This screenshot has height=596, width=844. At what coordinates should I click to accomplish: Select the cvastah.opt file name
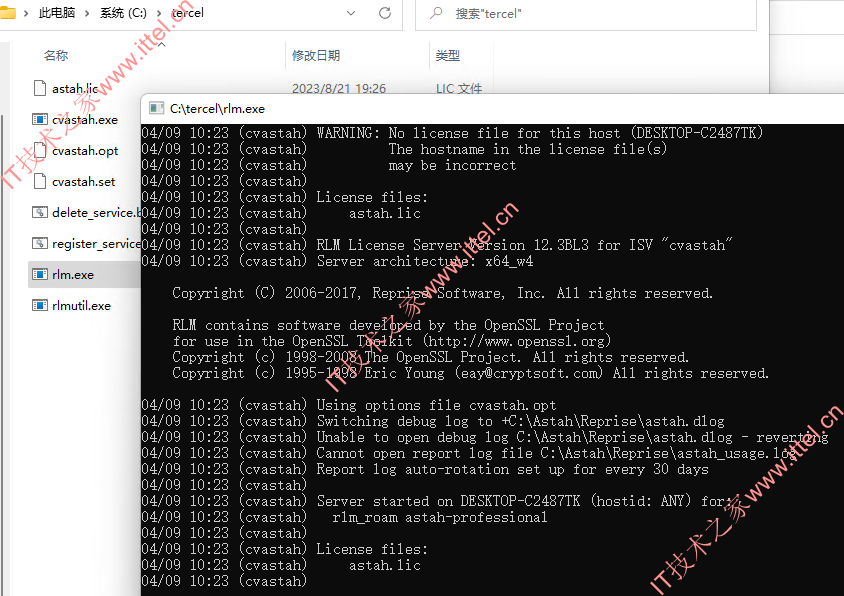pyautogui.click(x=85, y=151)
